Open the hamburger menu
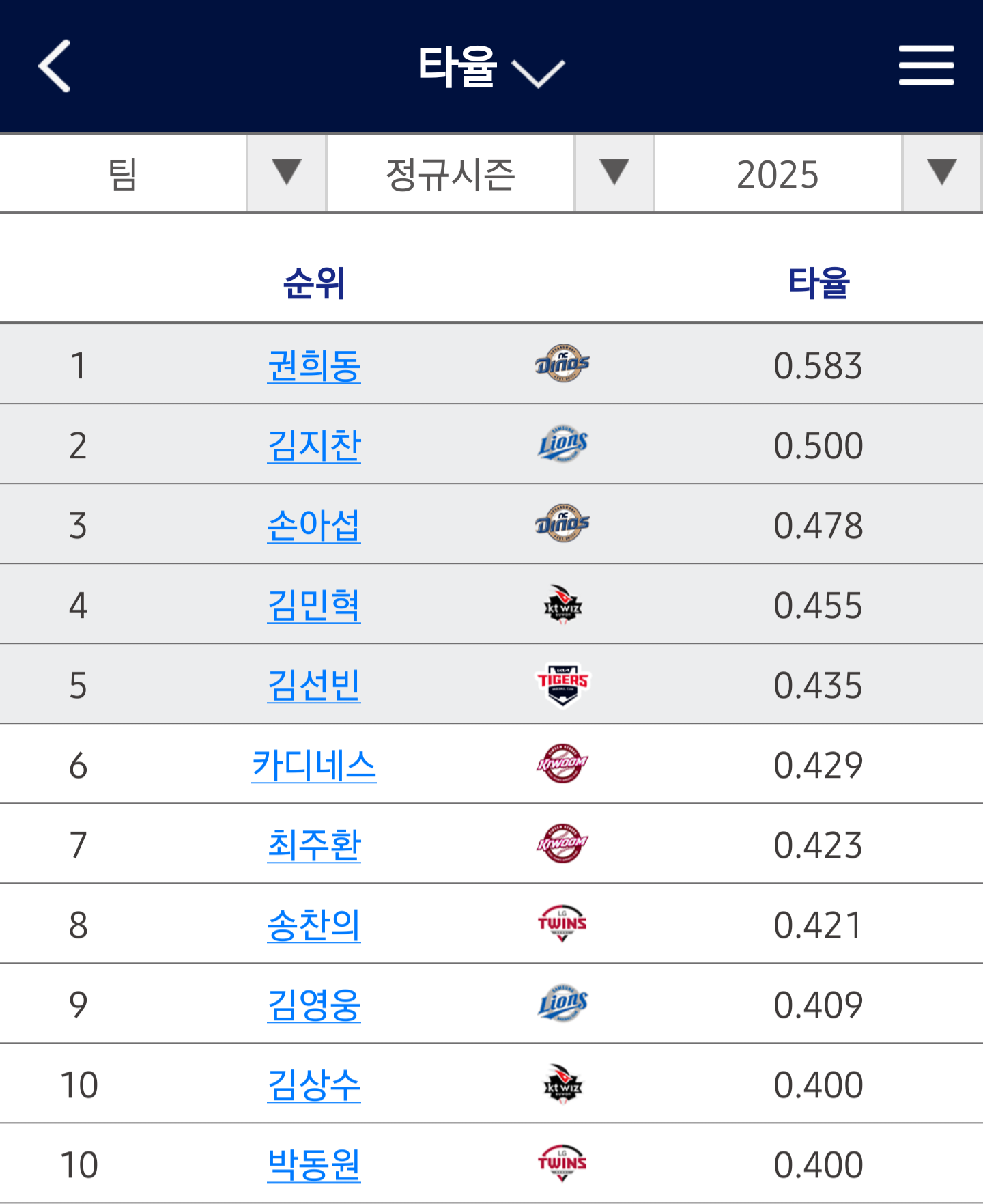Screen dimensions: 983x1204 926,66
